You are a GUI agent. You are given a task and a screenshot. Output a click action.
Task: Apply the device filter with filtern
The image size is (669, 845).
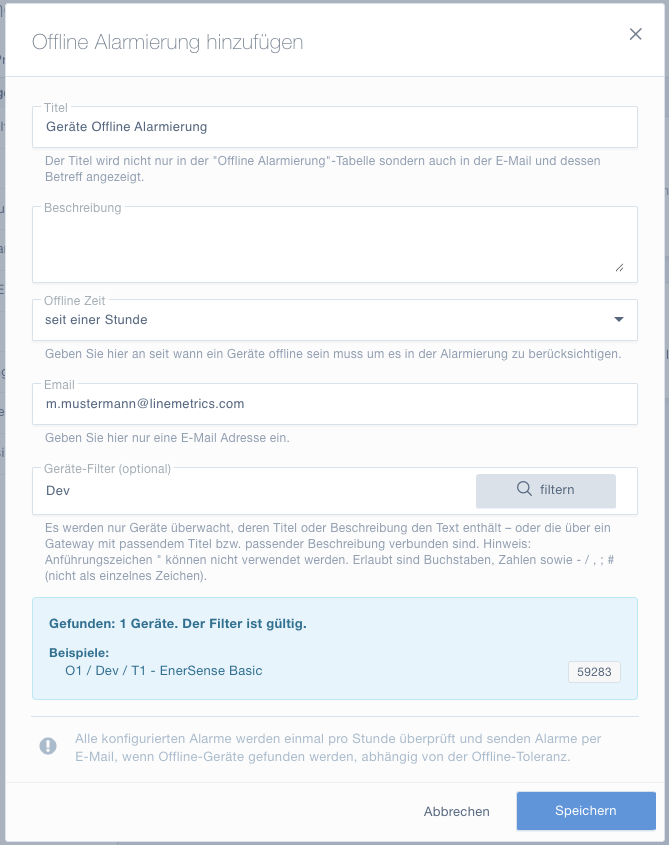point(546,491)
